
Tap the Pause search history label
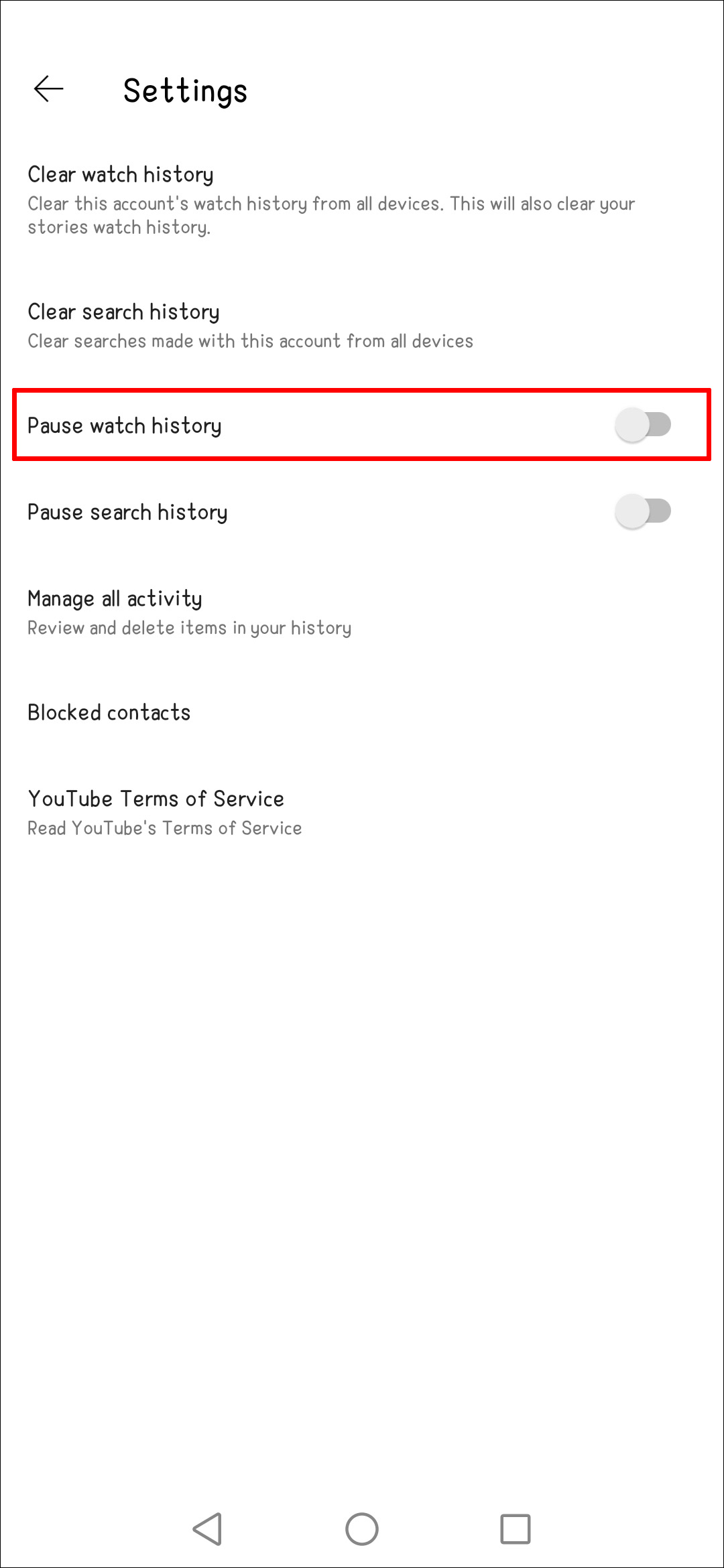point(127,513)
